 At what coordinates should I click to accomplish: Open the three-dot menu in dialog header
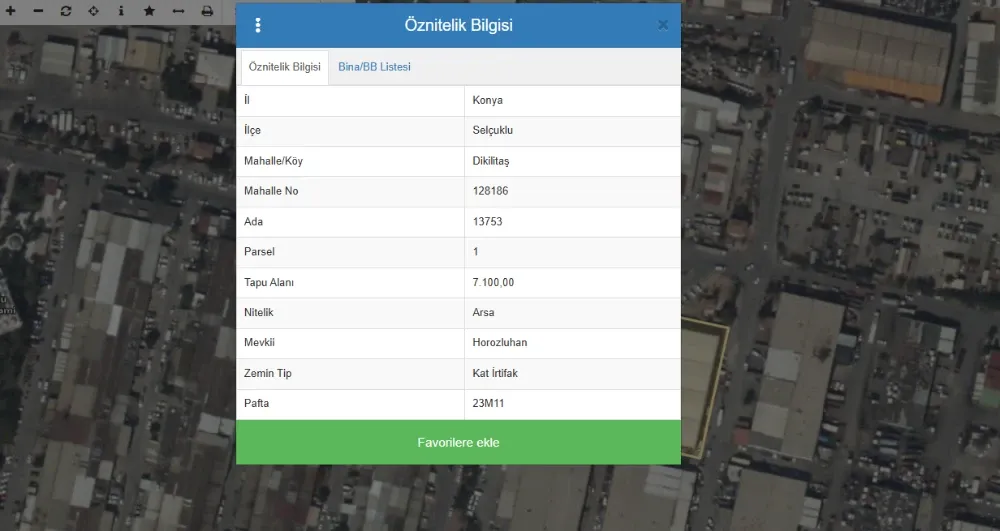pyautogui.click(x=258, y=26)
